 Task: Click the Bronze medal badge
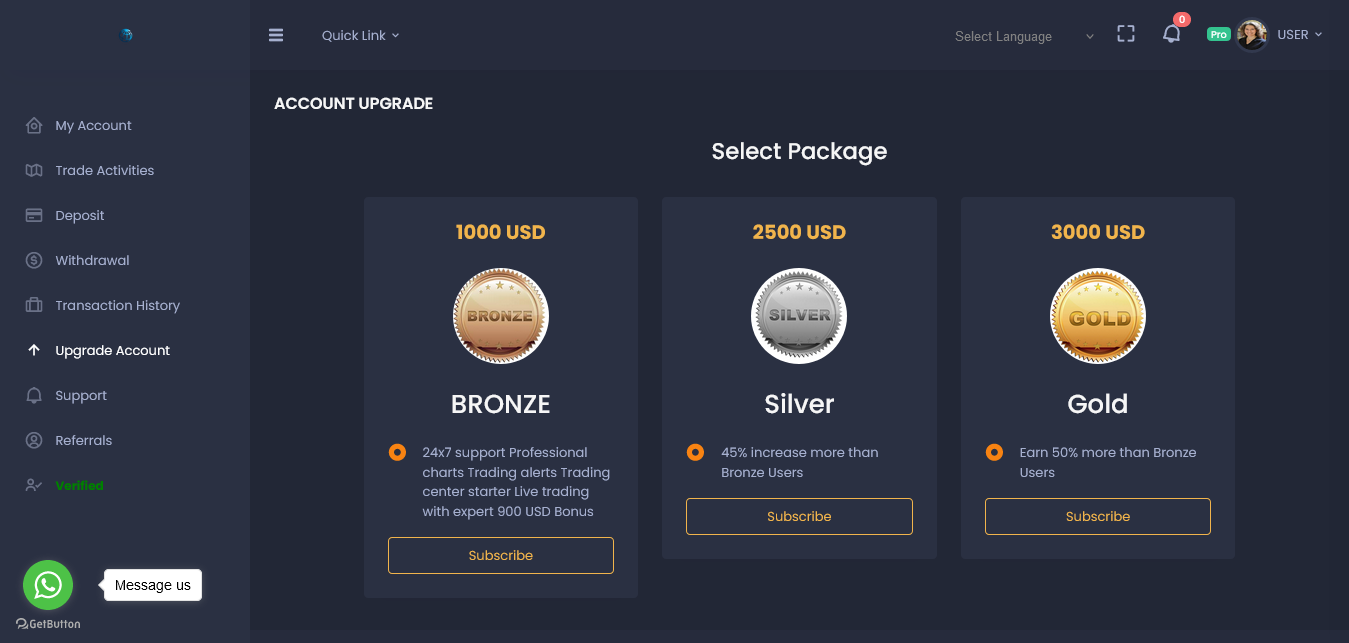tap(501, 316)
